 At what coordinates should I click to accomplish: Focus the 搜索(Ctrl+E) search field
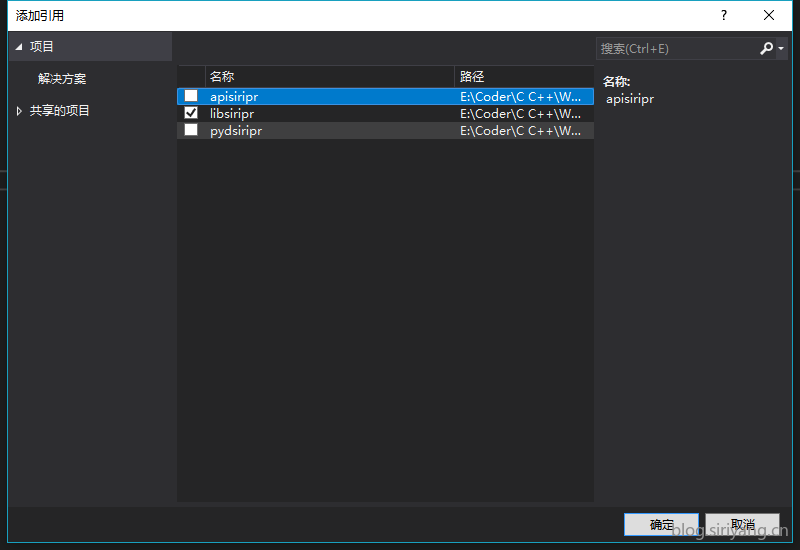(x=676, y=48)
